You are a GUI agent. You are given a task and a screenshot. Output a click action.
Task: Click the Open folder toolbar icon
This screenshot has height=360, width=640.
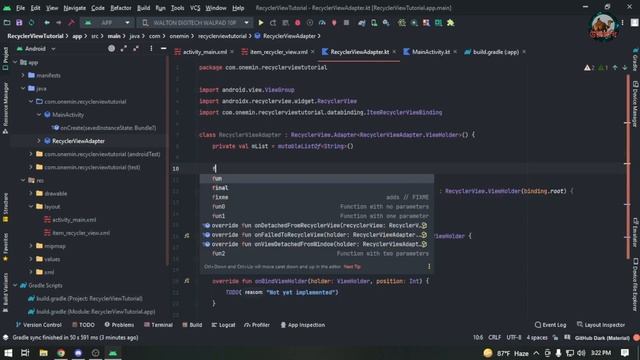tap(7, 23)
